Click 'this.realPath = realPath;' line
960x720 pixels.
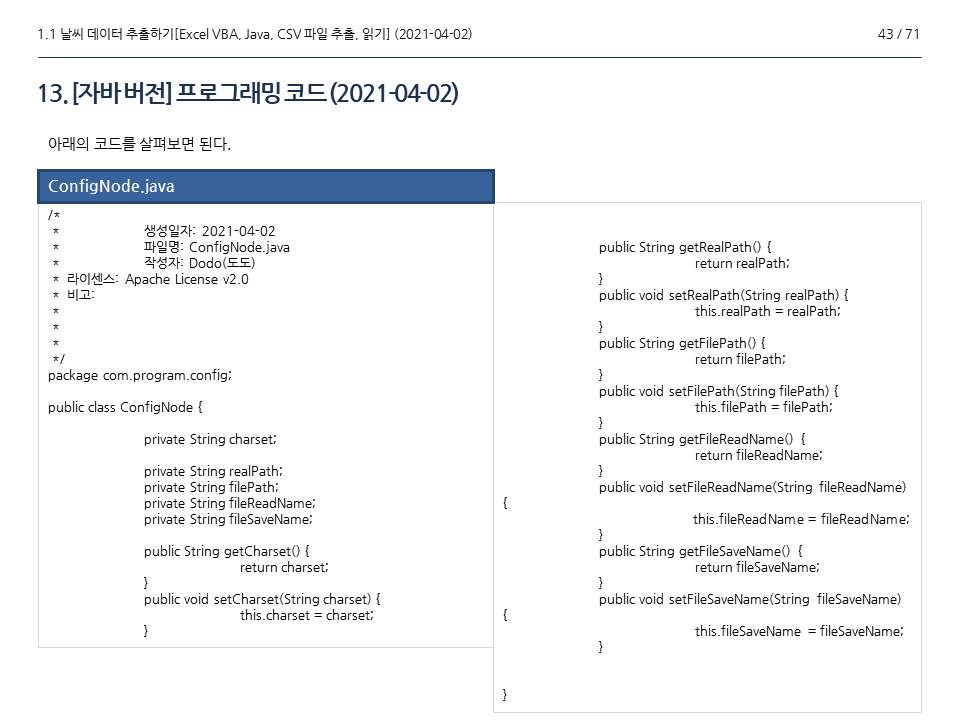(x=768, y=311)
